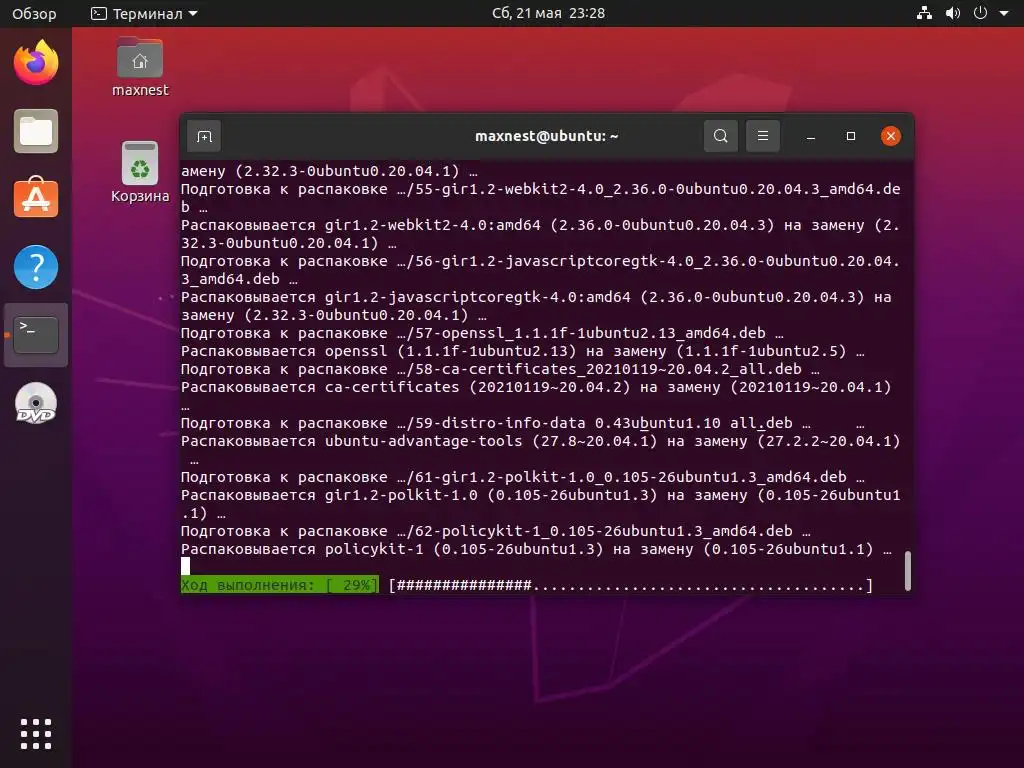Click the Распаковывается openssl line
This screenshot has width=1024, height=768.
coord(522,351)
